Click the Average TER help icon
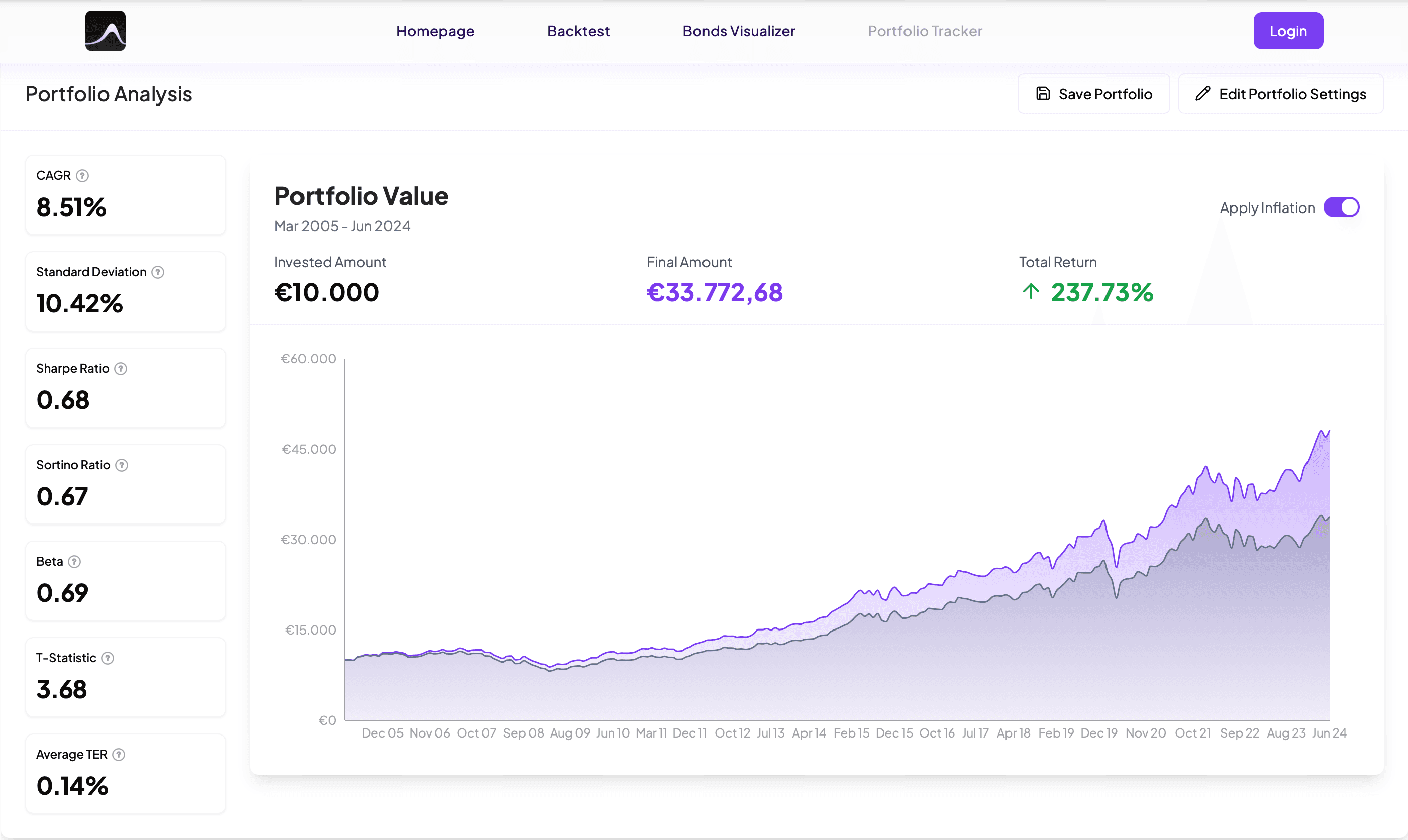Image resolution: width=1408 pixels, height=840 pixels. (x=119, y=755)
